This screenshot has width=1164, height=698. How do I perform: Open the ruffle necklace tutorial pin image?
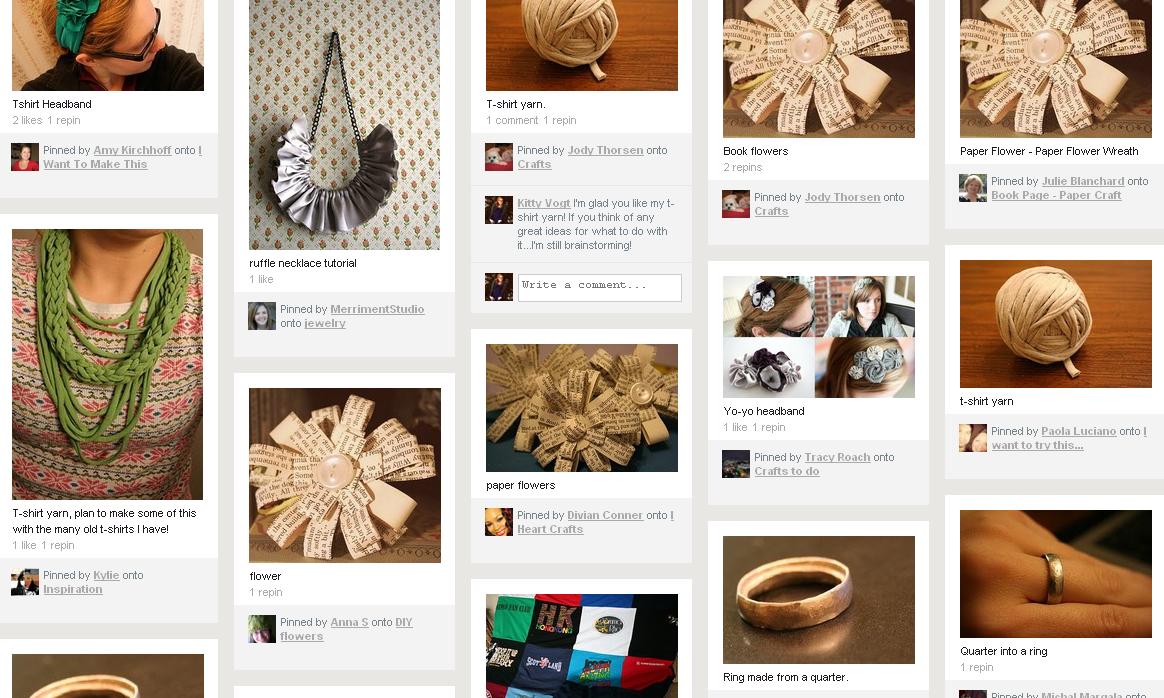coord(344,125)
